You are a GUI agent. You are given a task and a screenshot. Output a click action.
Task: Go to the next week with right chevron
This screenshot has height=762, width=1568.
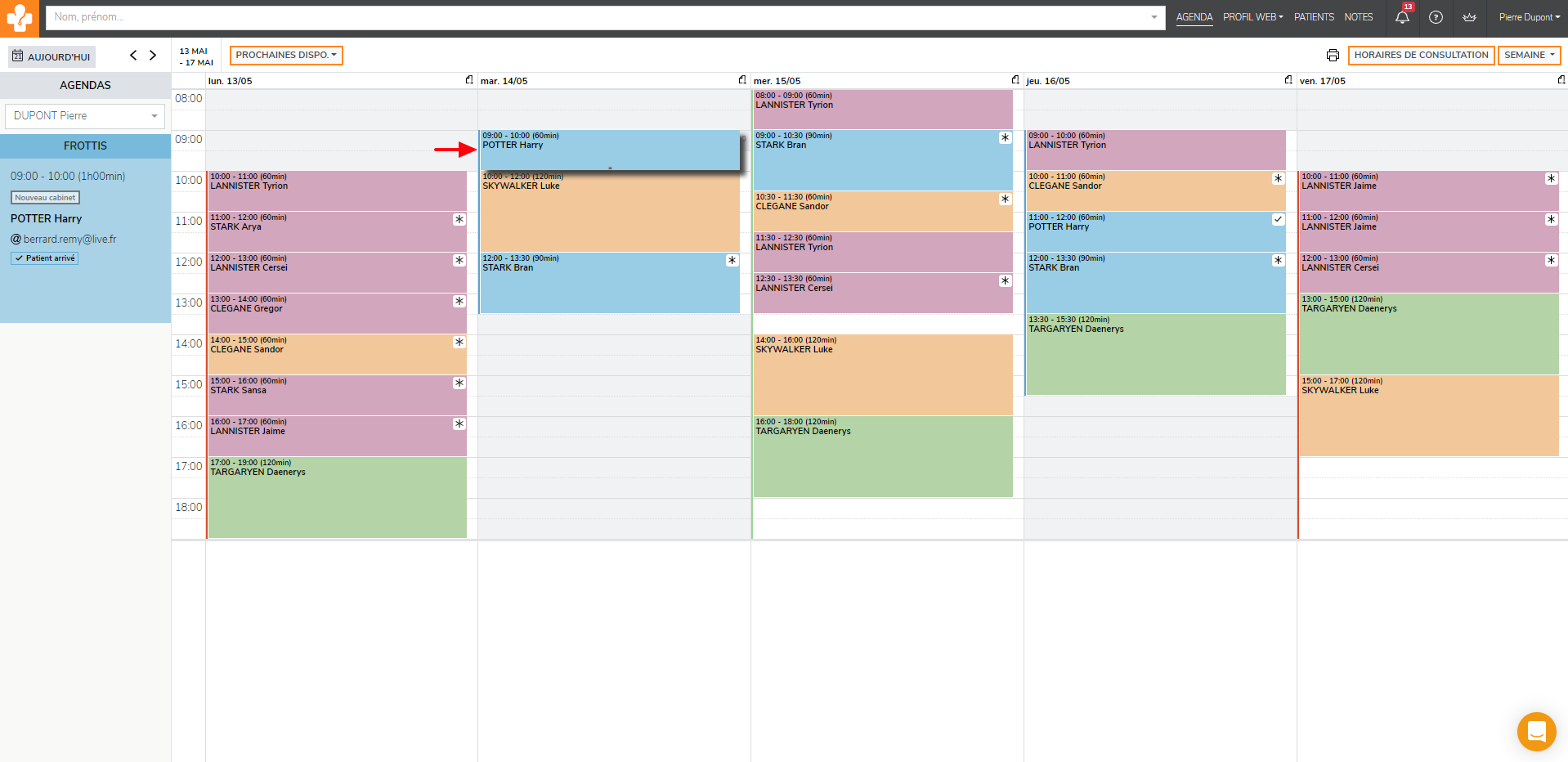click(x=153, y=56)
